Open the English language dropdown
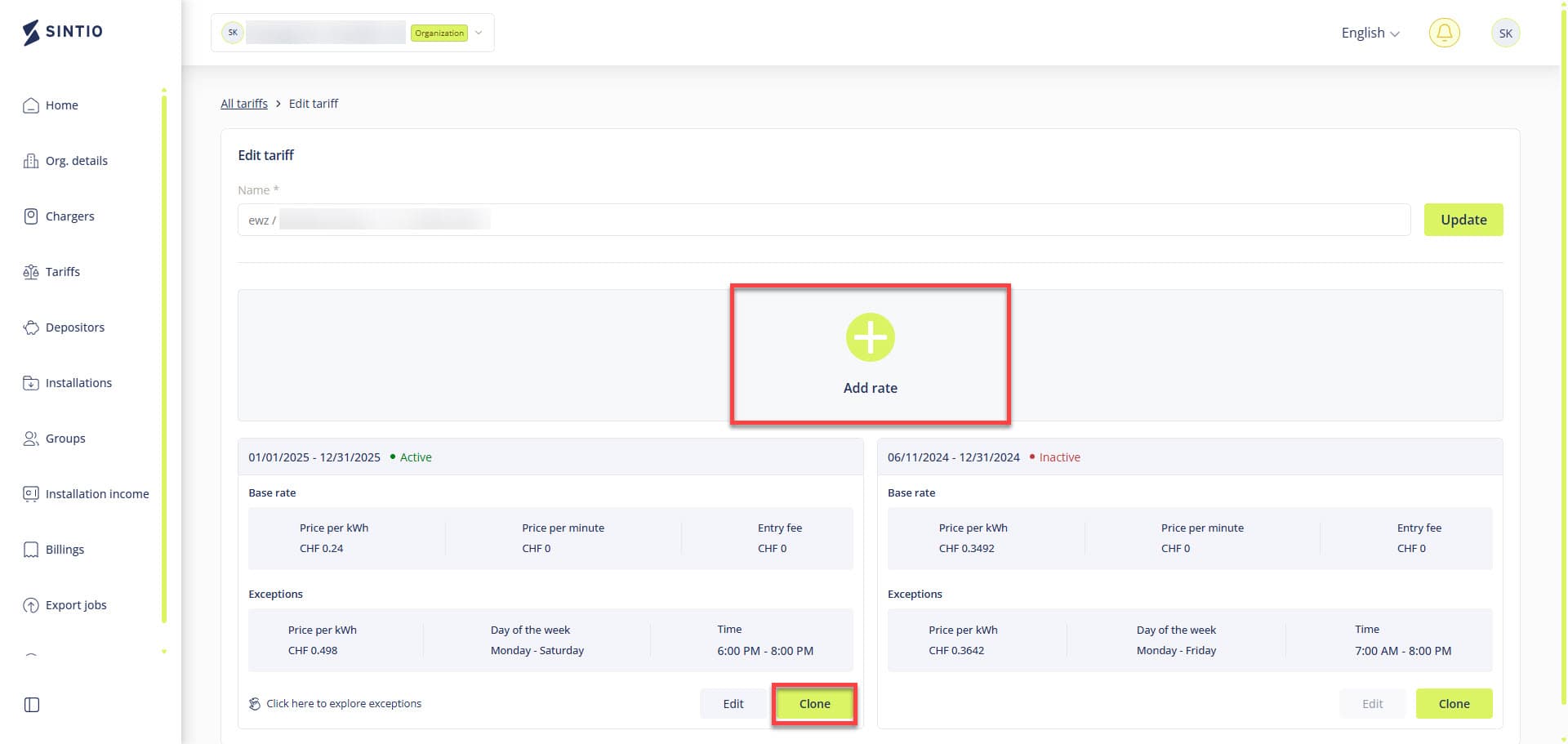The image size is (1568, 744). [x=1370, y=33]
